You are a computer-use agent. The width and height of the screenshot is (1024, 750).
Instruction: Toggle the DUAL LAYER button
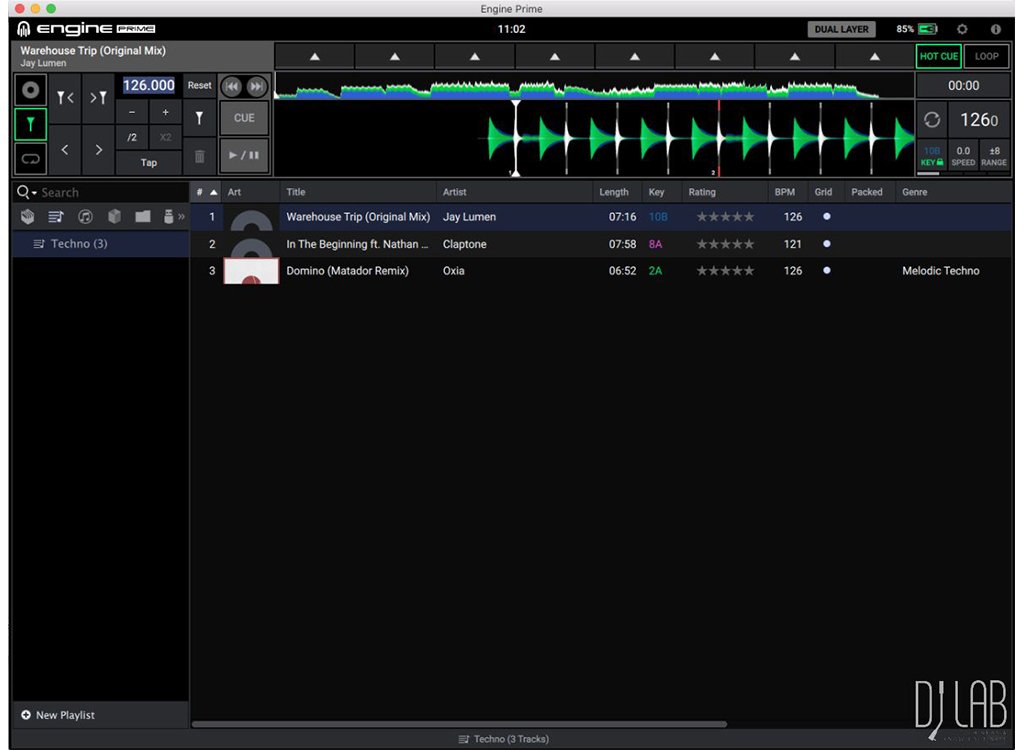(841, 29)
